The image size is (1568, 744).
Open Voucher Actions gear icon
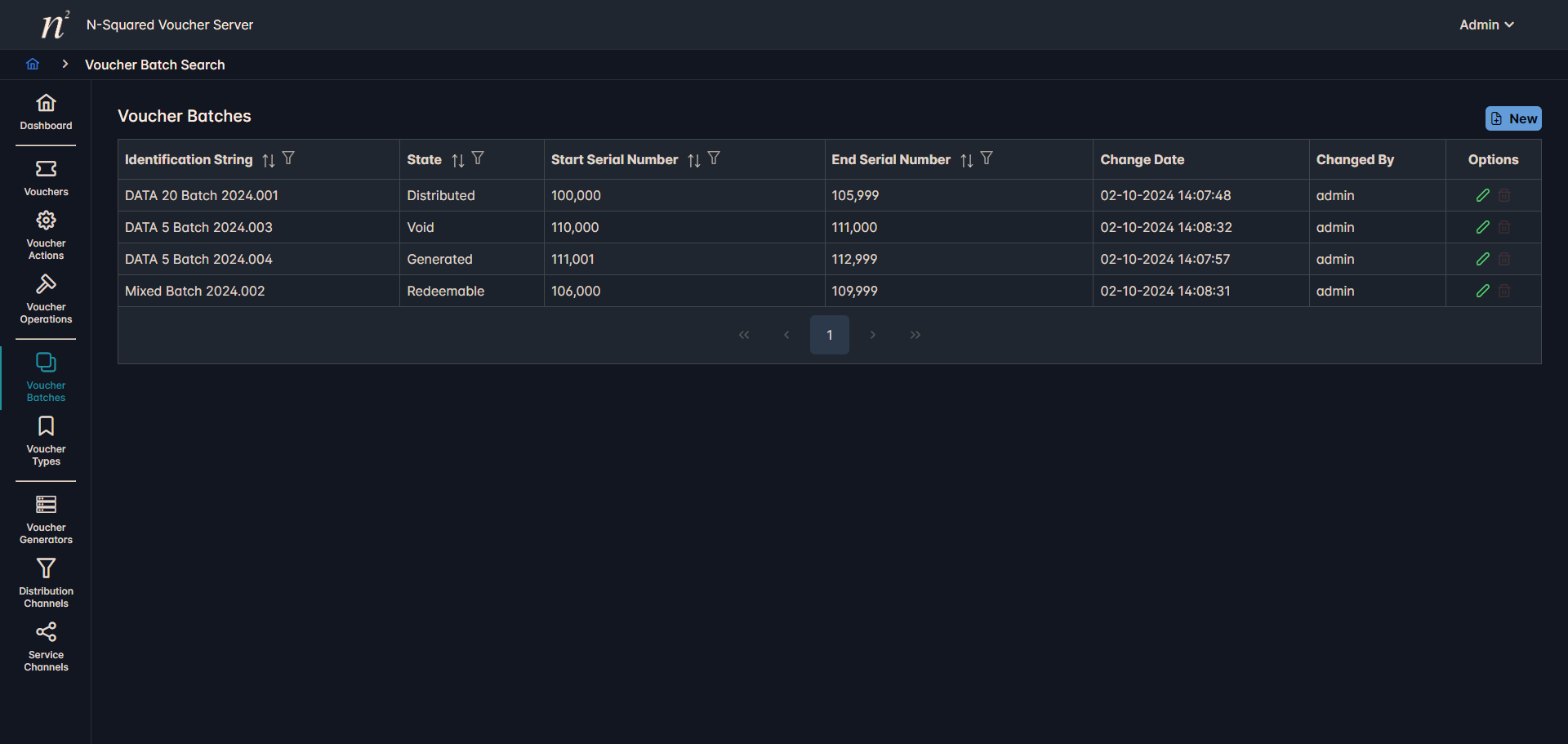(46, 221)
